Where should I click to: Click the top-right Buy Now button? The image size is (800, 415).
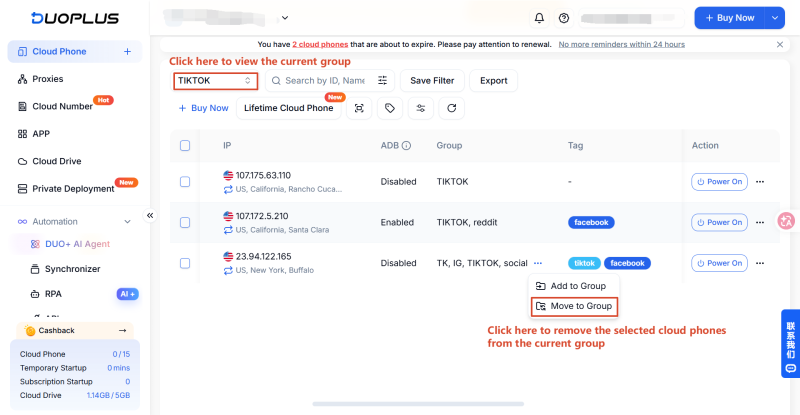730,18
